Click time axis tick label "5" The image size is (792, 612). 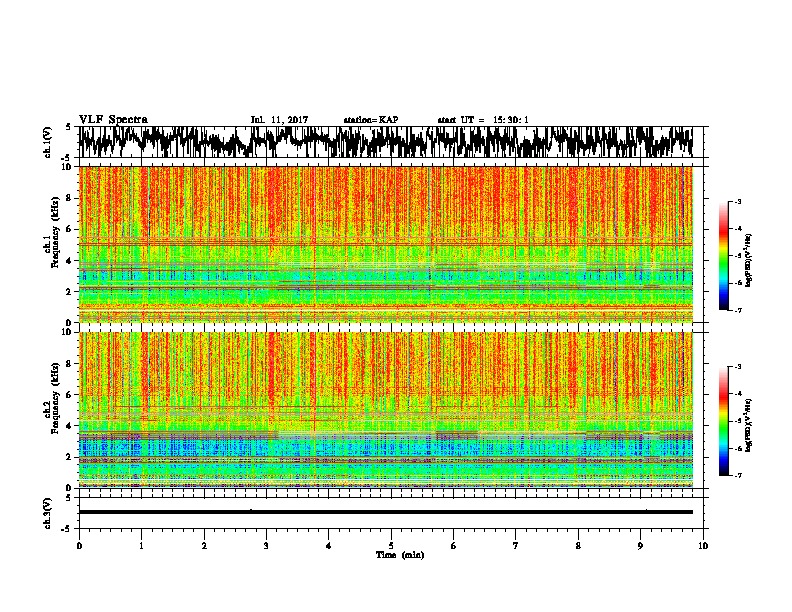(x=391, y=546)
